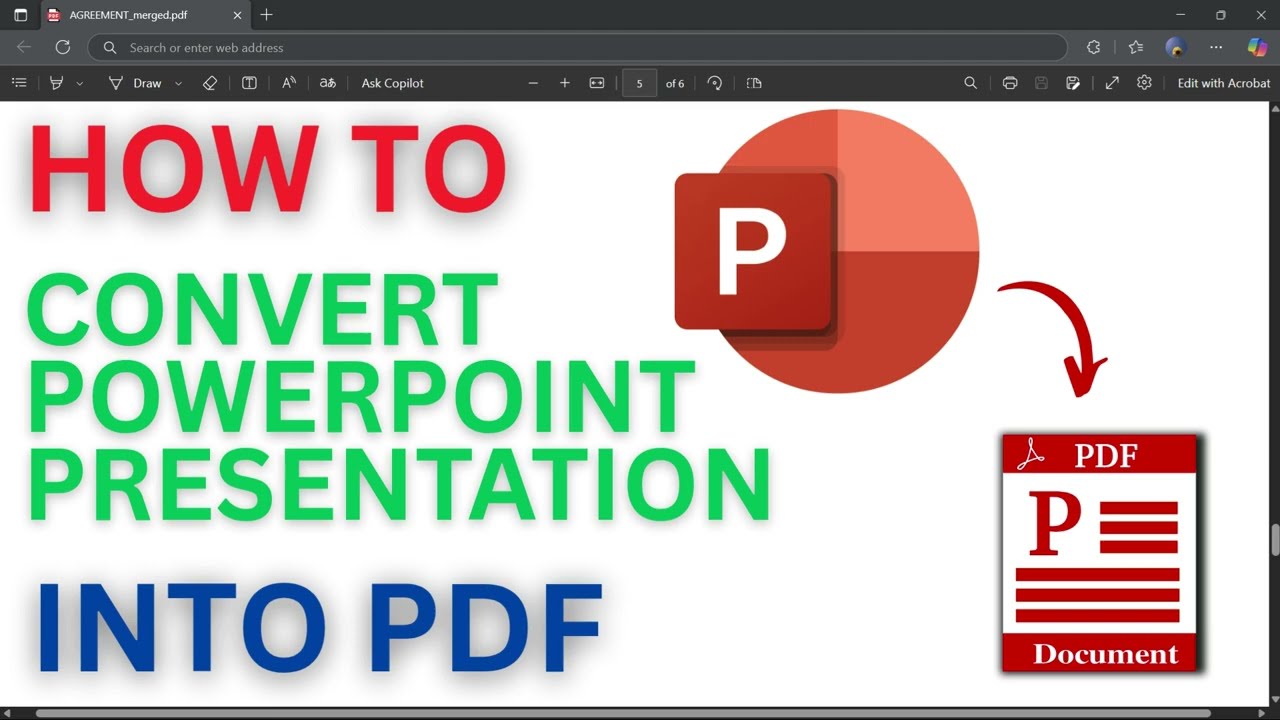The height and width of the screenshot is (720, 1280).
Task: Click Edit with Acrobat
Action: (x=1224, y=83)
